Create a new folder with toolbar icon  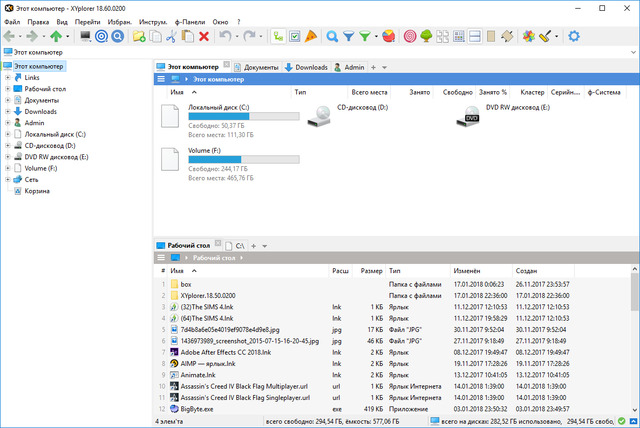(139, 36)
